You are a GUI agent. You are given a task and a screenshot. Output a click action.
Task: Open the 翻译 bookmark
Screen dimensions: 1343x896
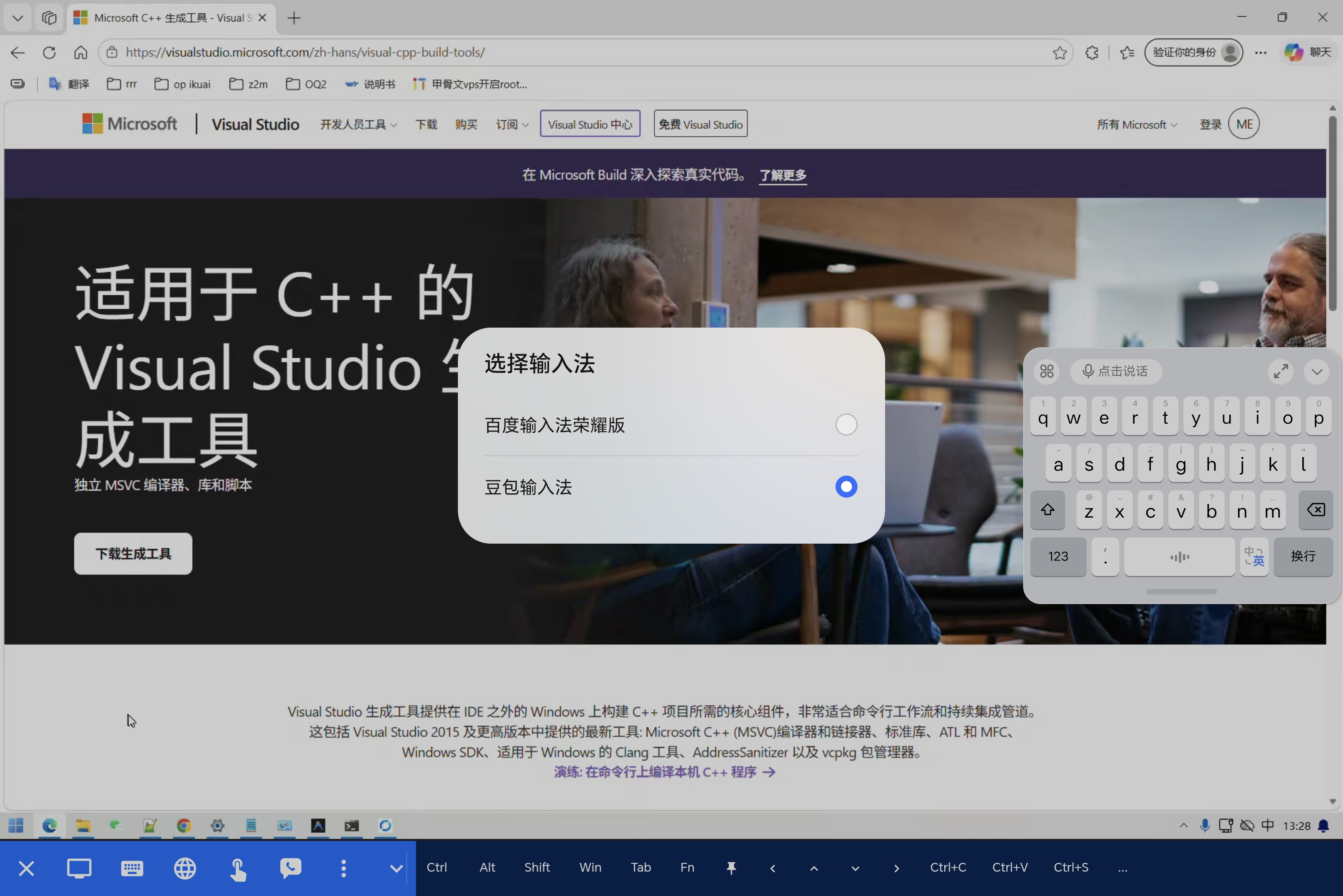click(69, 84)
